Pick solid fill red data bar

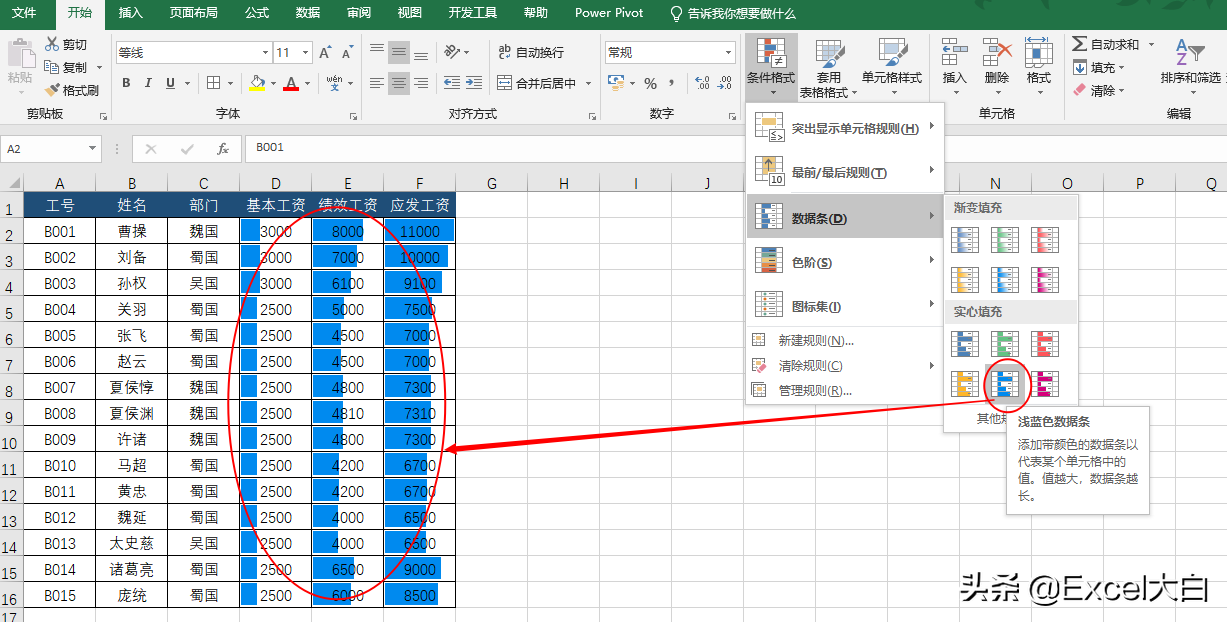click(x=1045, y=344)
